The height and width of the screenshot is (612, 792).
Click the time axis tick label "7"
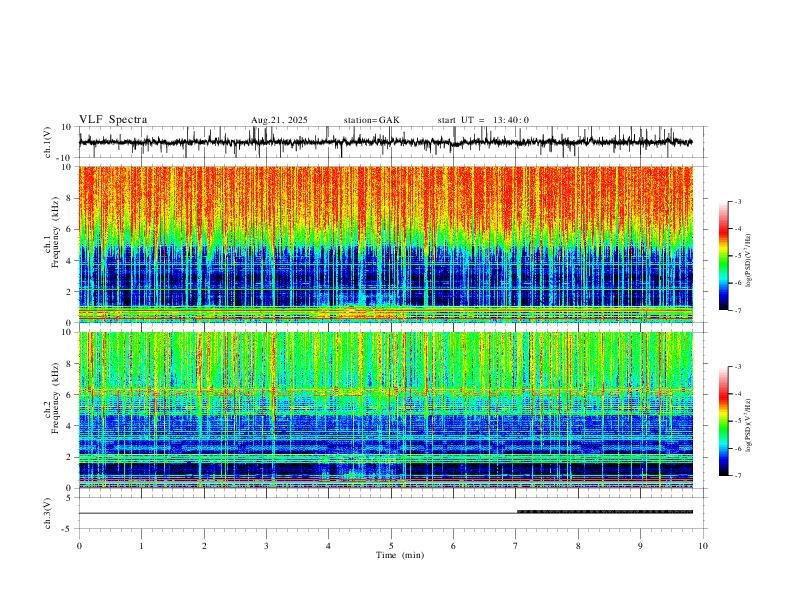pos(516,546)
